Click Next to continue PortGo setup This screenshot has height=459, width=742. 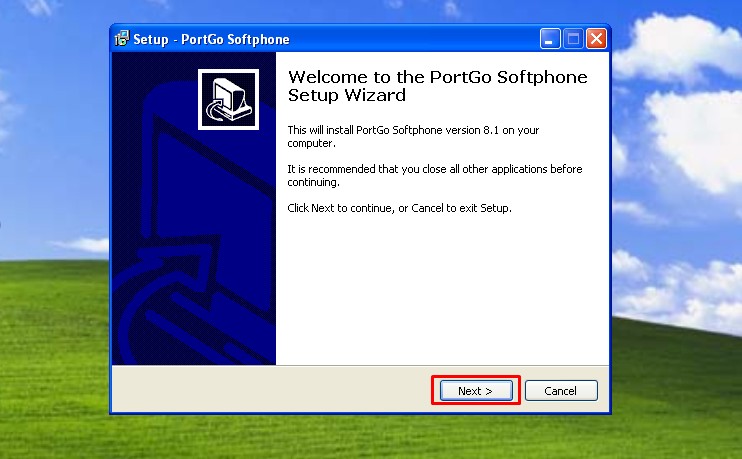tap(476, 391)
